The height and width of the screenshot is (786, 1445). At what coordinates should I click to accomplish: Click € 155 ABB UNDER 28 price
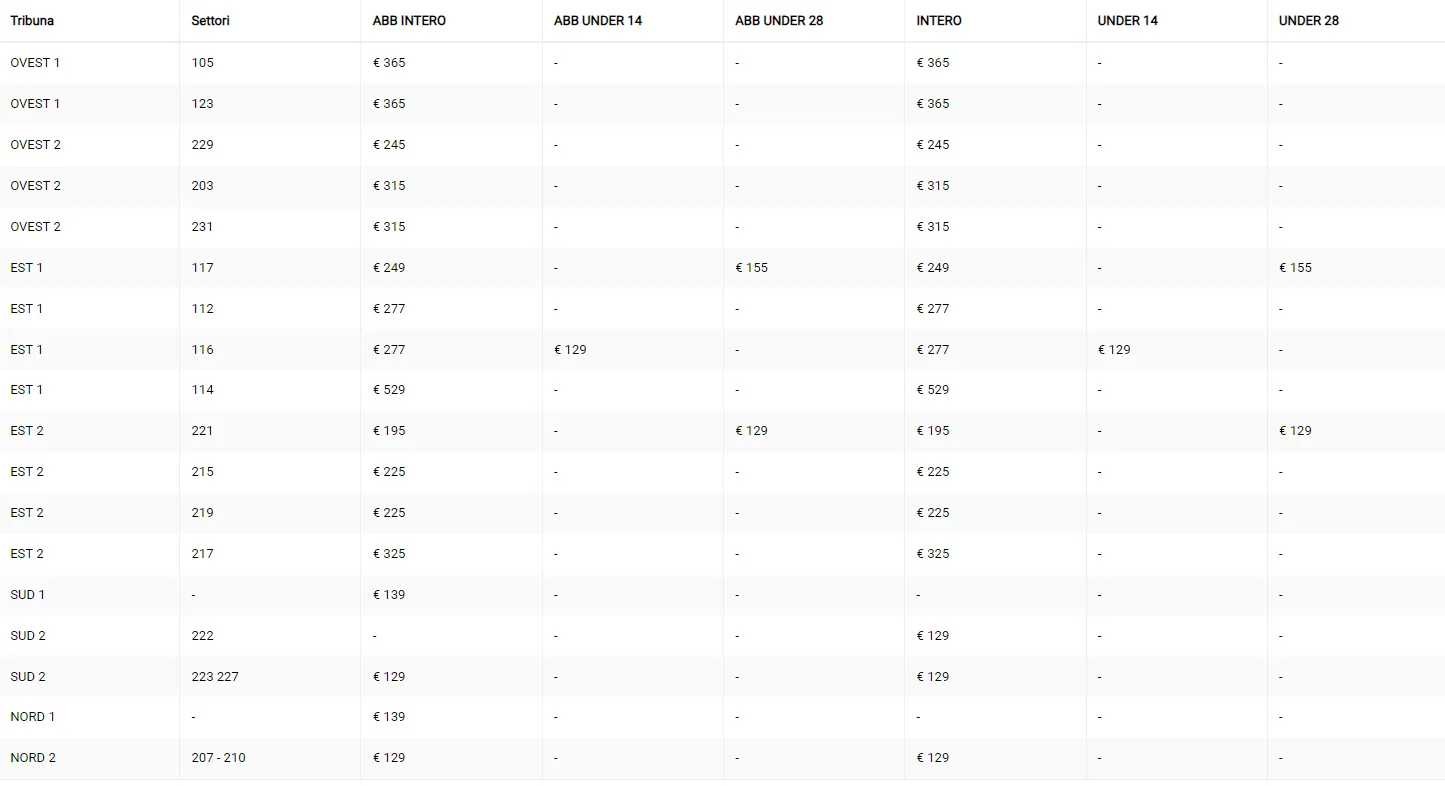tap(751, 267)
